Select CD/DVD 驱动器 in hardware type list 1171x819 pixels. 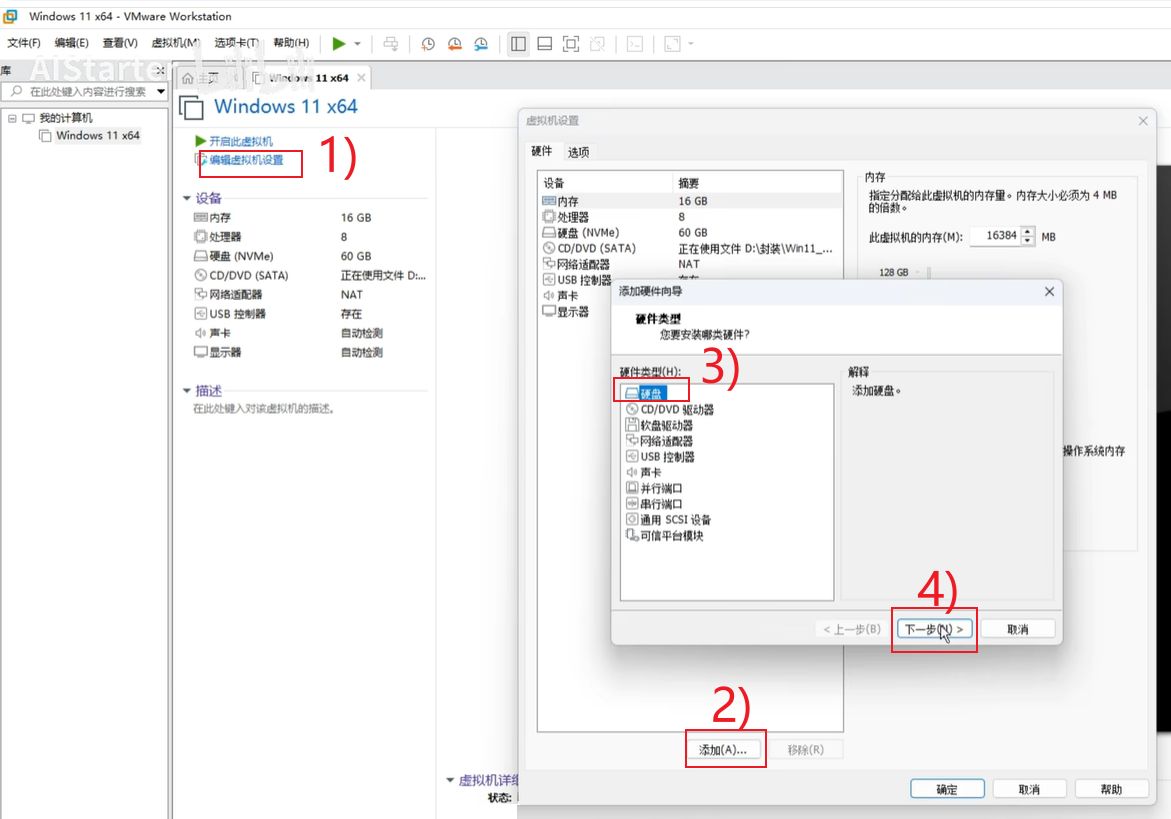pyautogui.click(x=676, y=409)
